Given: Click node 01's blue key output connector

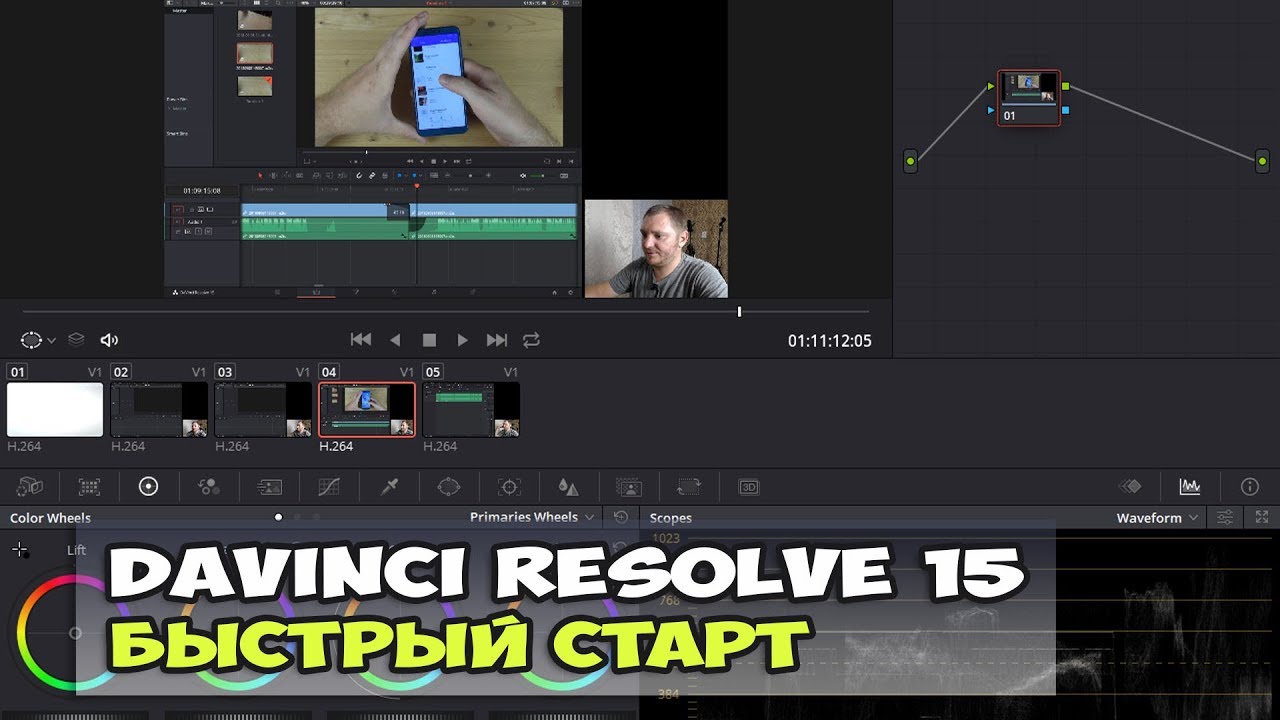Looking at the screenshot, I should [1066, 110].
